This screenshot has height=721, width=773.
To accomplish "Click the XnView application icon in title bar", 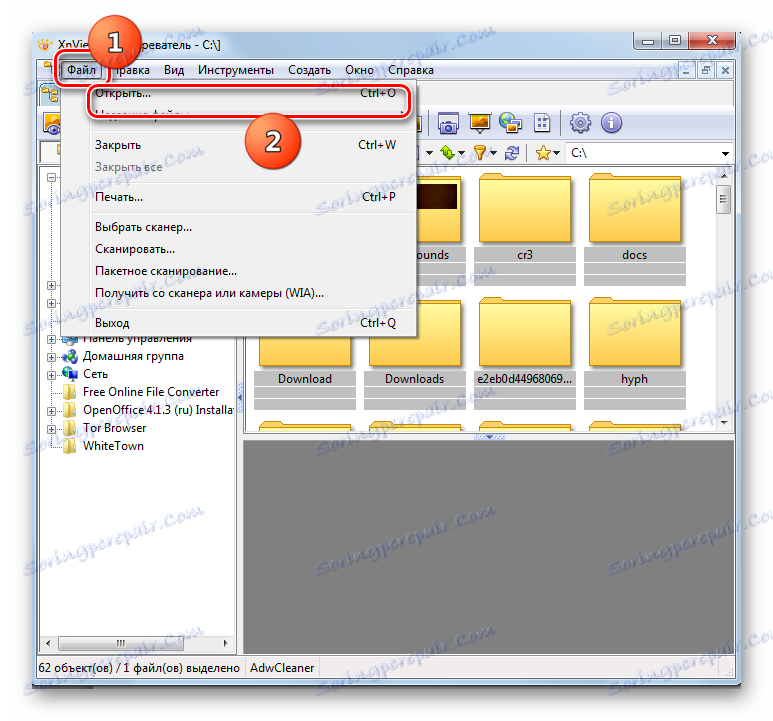I will 44,45.
